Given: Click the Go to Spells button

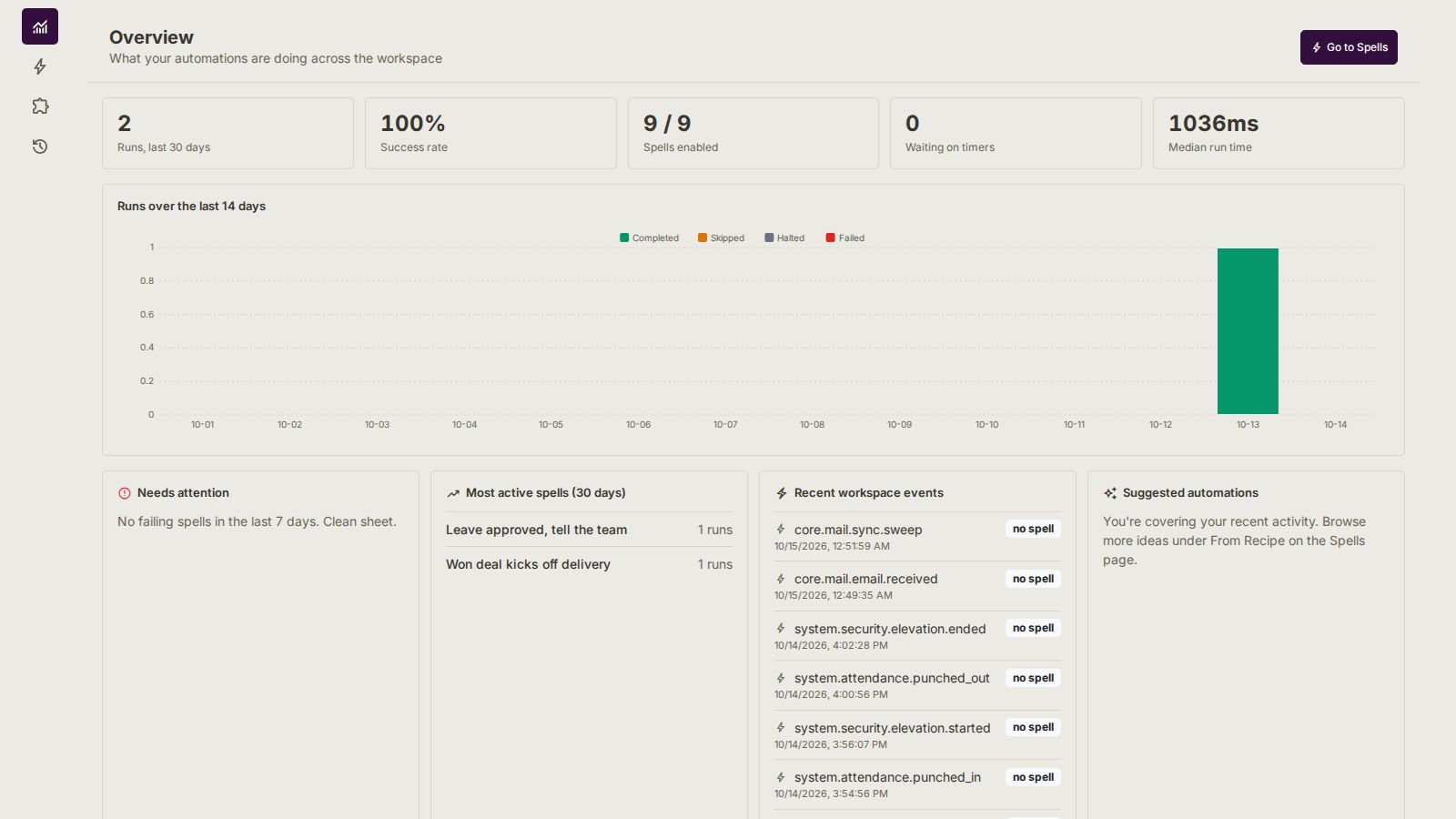Looking at the screenshot, I should [x=1349, y=47].
